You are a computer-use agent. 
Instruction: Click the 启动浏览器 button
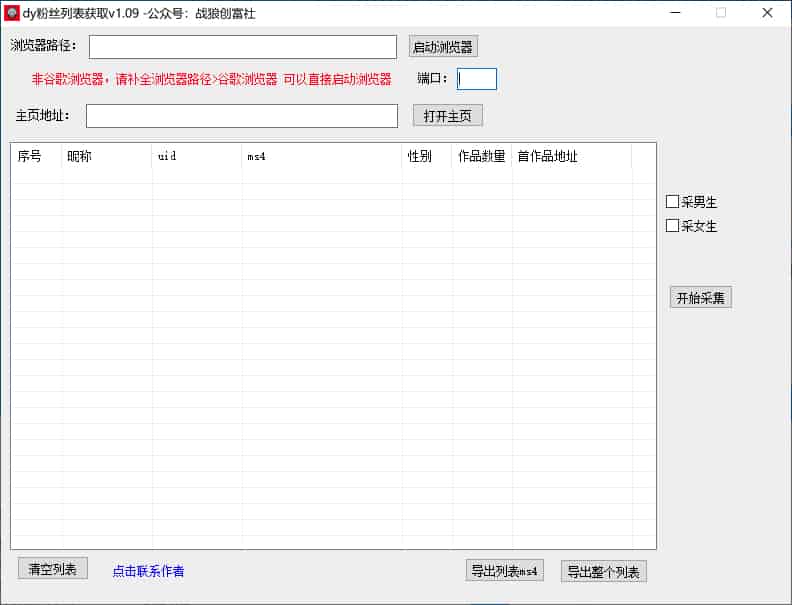pyautogui.click(x=443, y=47)
